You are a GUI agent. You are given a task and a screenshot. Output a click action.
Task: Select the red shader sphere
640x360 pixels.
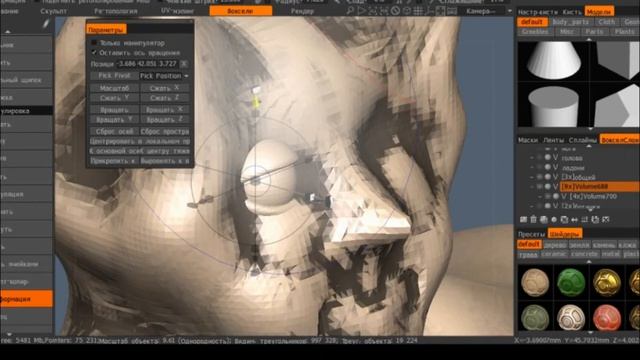pyautogui.click(x=607, y=317)
